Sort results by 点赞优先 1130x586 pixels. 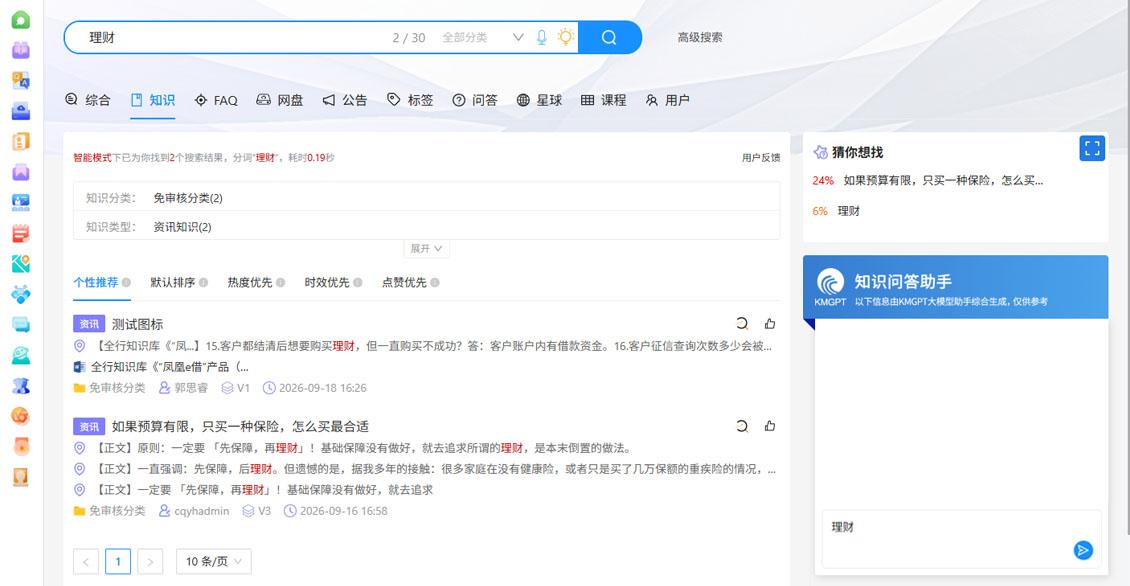404,283
